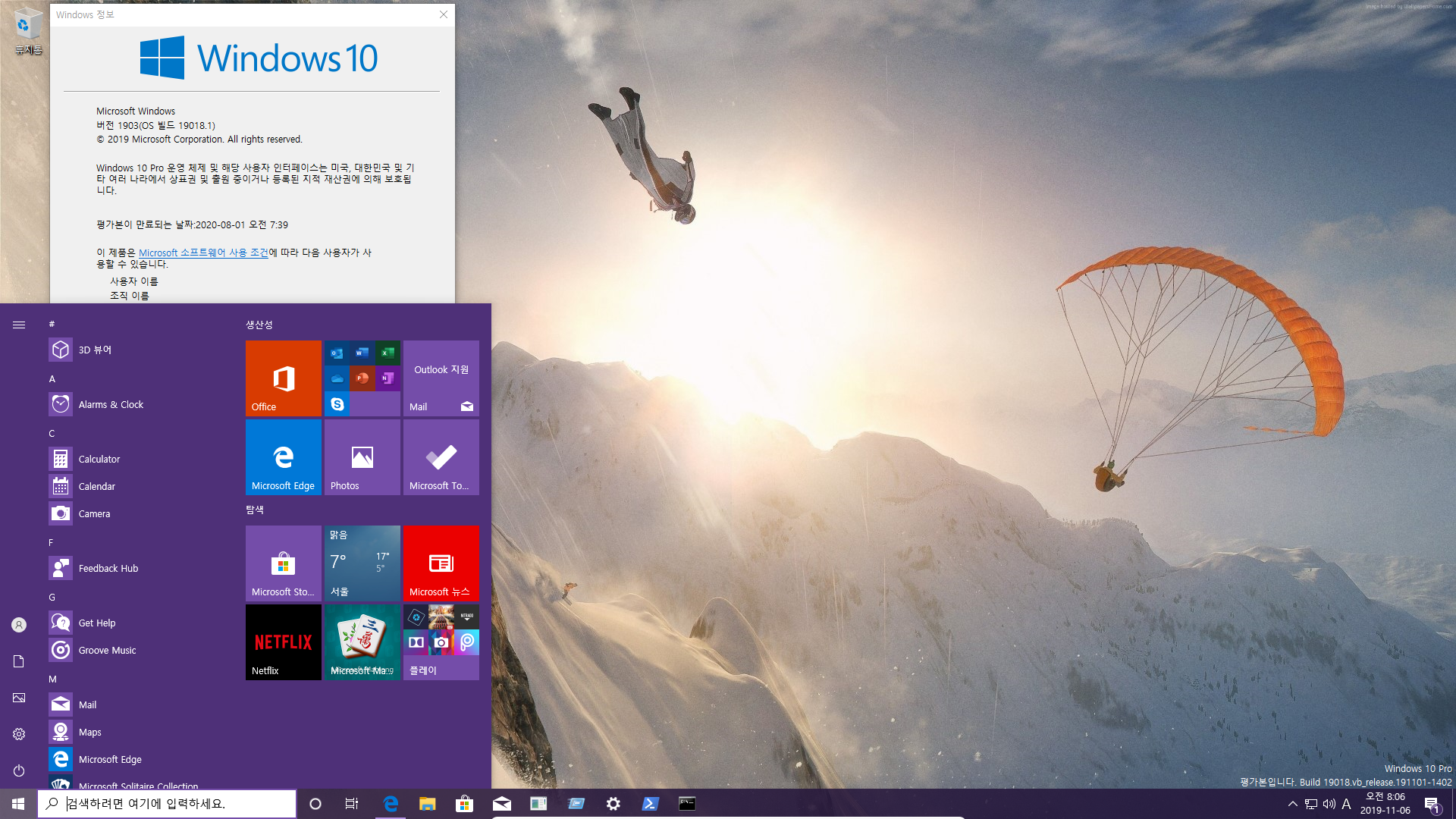Open Pictures from Start sidebar
The image size is (1456, 819).
tap(19, 698)
